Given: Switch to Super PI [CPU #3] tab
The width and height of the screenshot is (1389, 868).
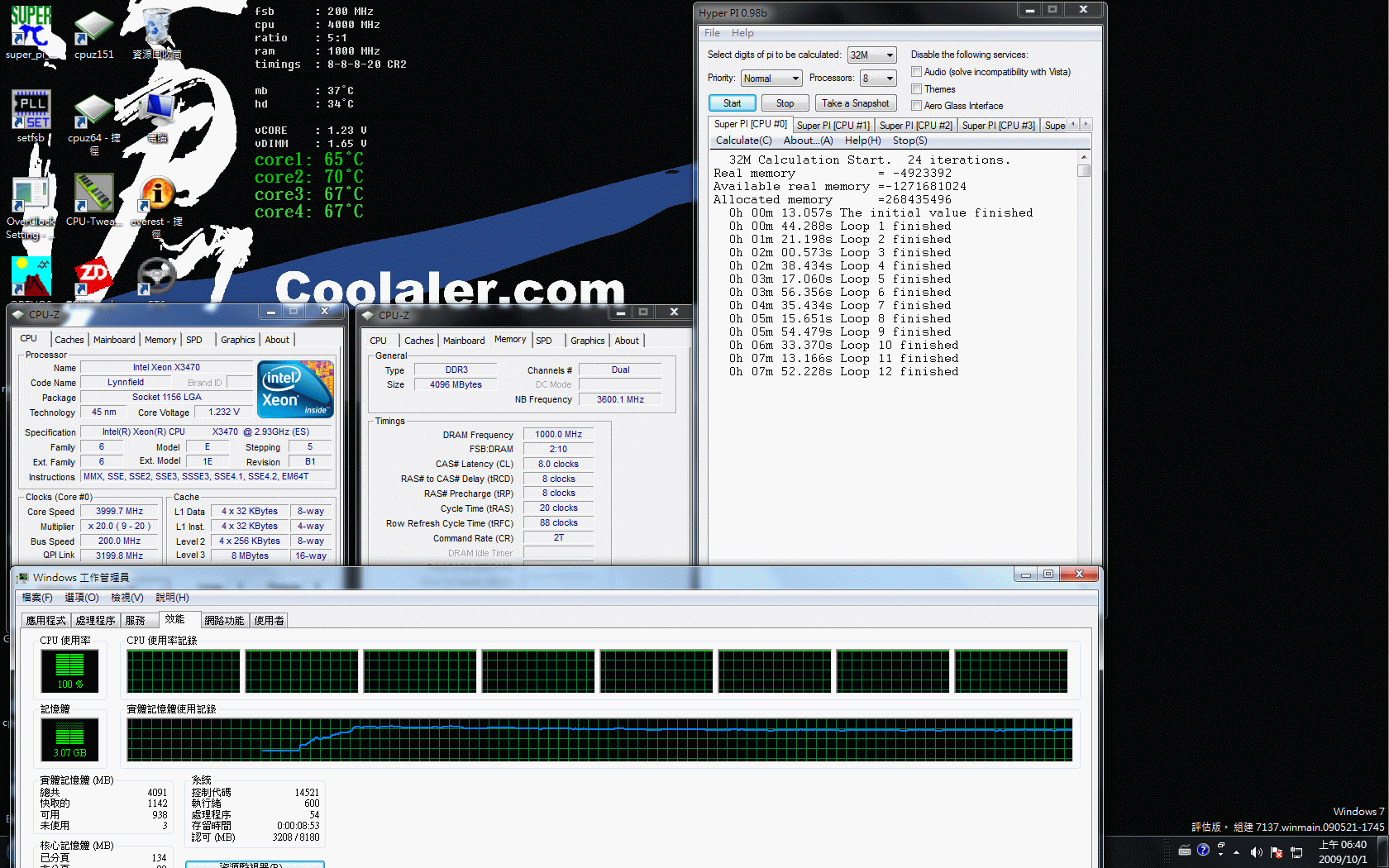Looking at the screenshot, I should (x=998, y=126).
